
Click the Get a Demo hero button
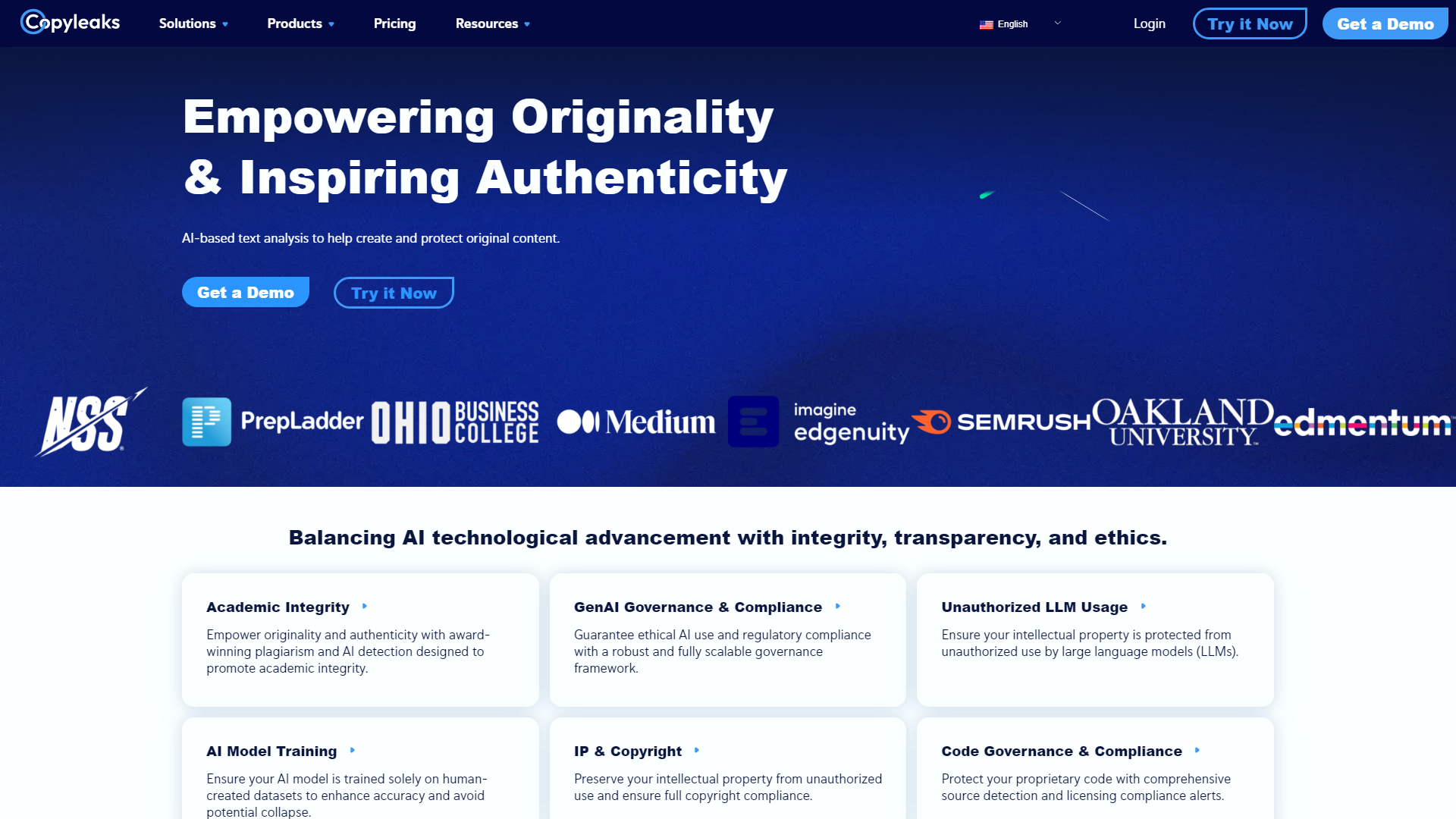pyautogui.click(x=245, y=292)
